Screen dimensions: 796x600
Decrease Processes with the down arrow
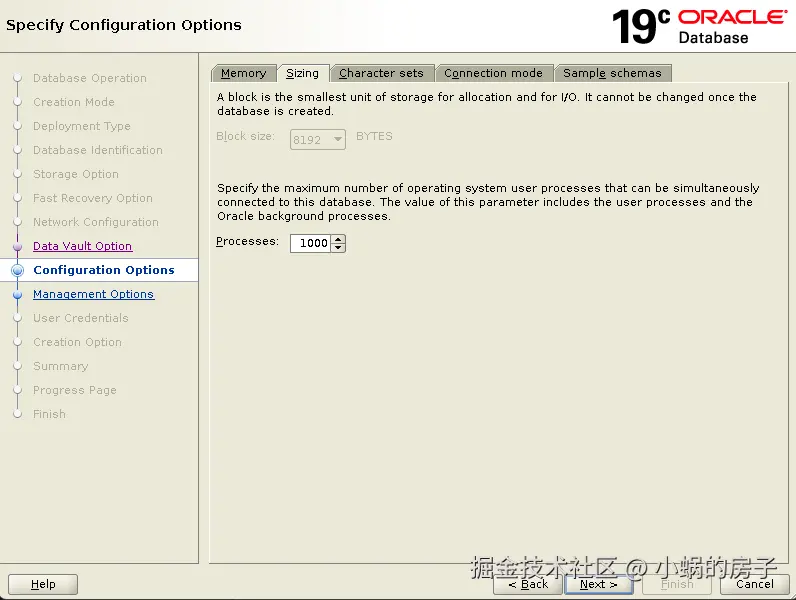tap(338, 248)
